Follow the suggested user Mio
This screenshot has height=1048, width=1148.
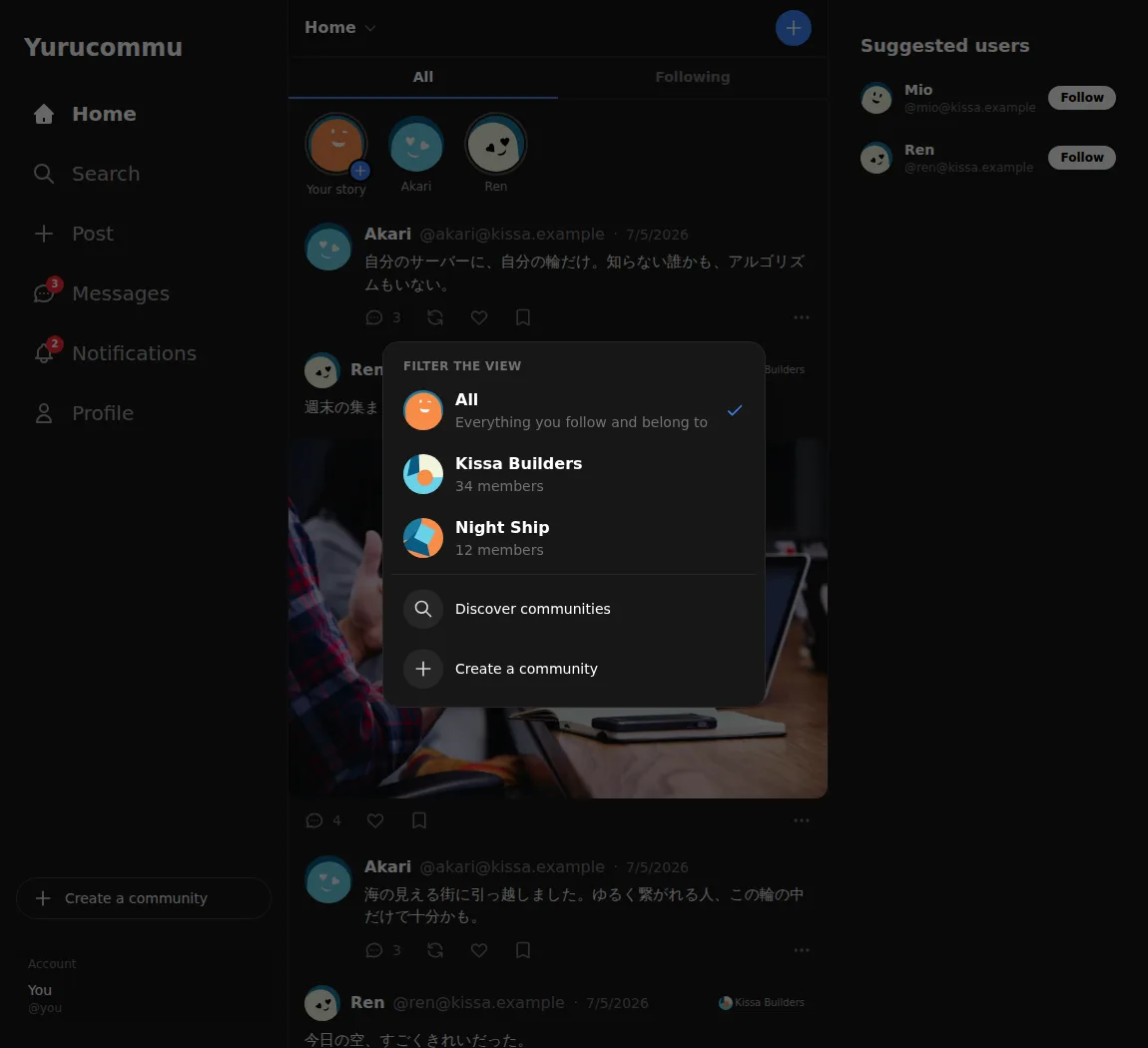click(1081, 98)
